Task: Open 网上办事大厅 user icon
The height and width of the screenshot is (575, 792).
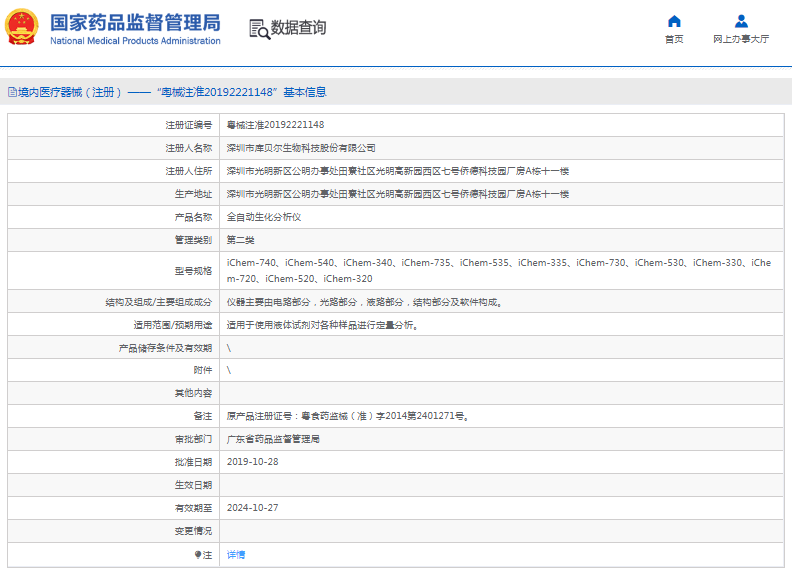Action: (741, 21)
